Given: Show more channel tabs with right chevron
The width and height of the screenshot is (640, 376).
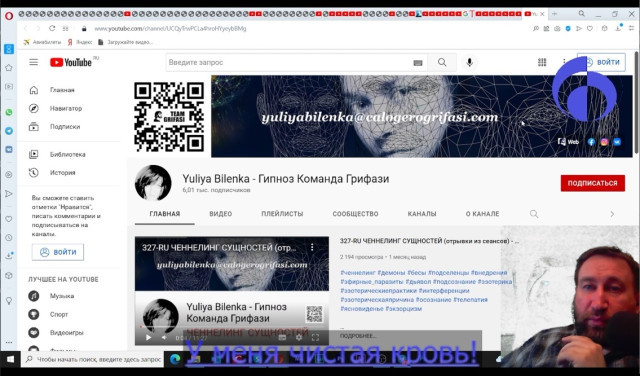Looking at the screenshot, I should tap(612, 214).
